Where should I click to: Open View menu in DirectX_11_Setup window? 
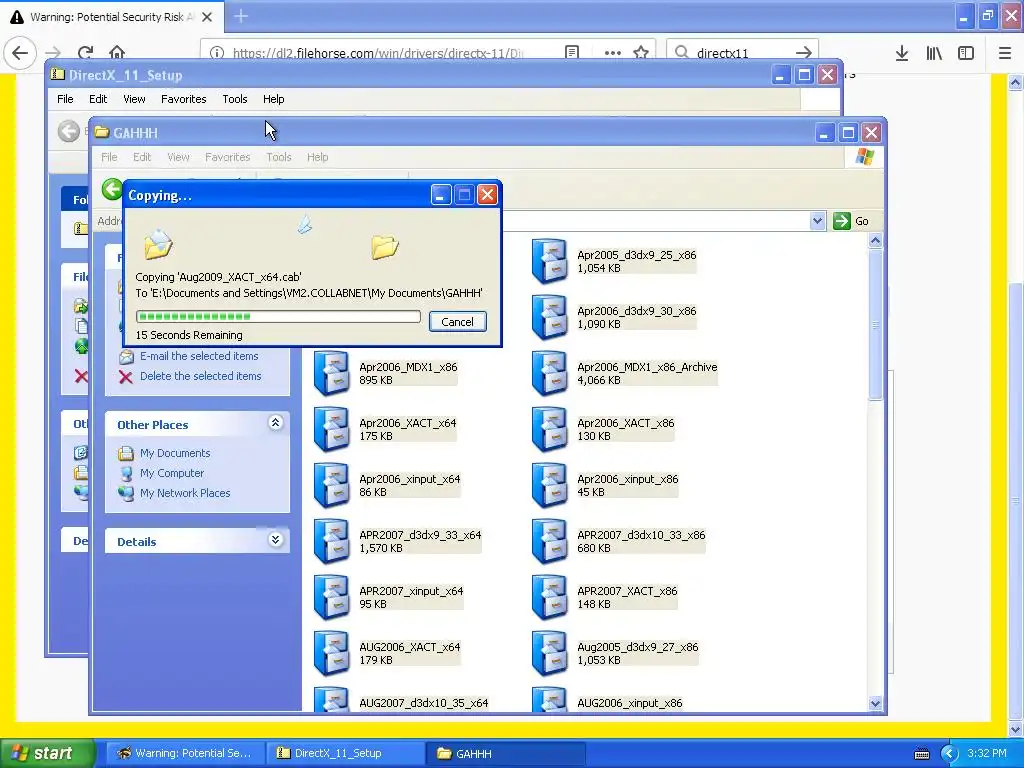coord(135,99)
